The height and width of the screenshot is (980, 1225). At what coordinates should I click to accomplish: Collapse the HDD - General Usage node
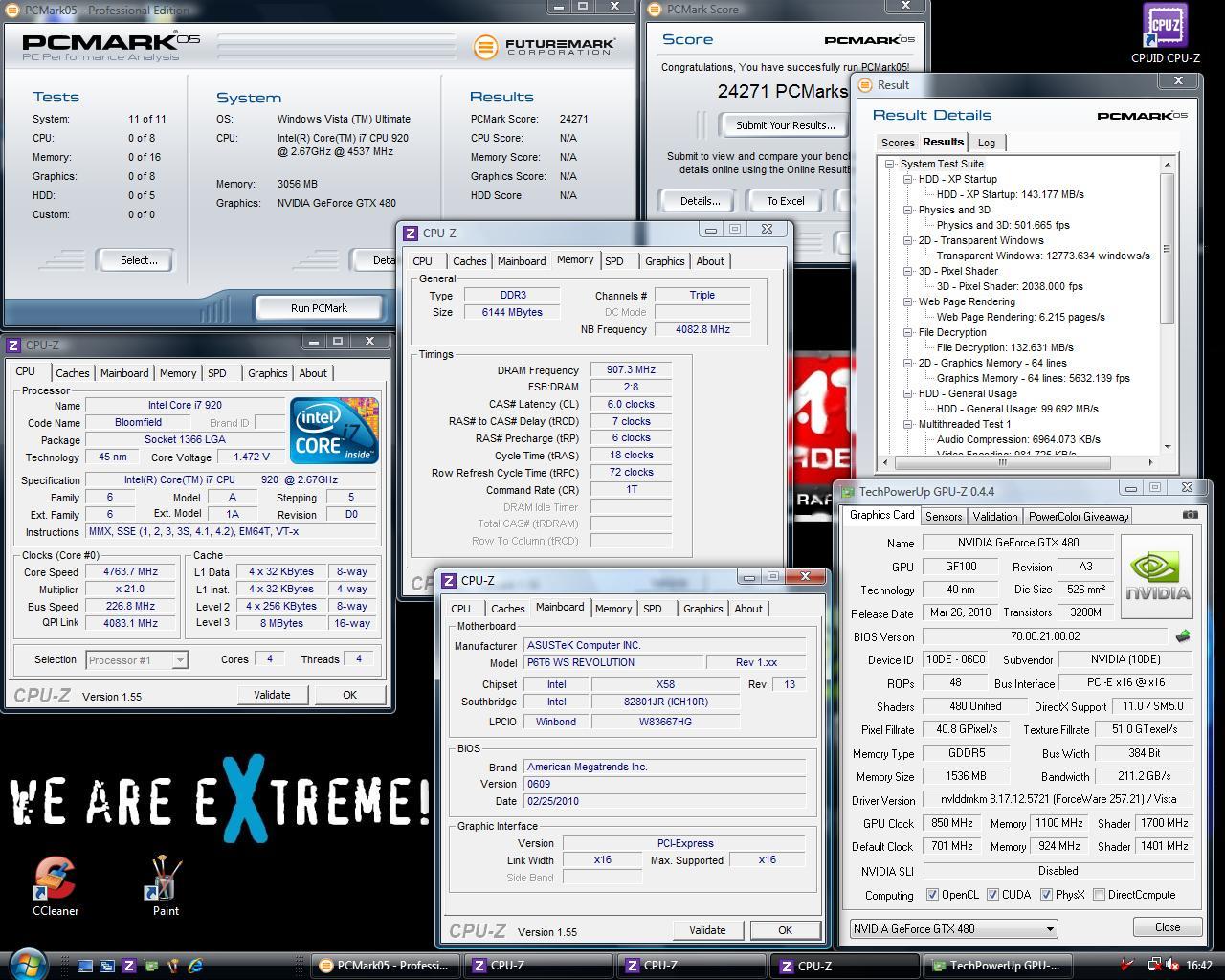tap(907, 393)
